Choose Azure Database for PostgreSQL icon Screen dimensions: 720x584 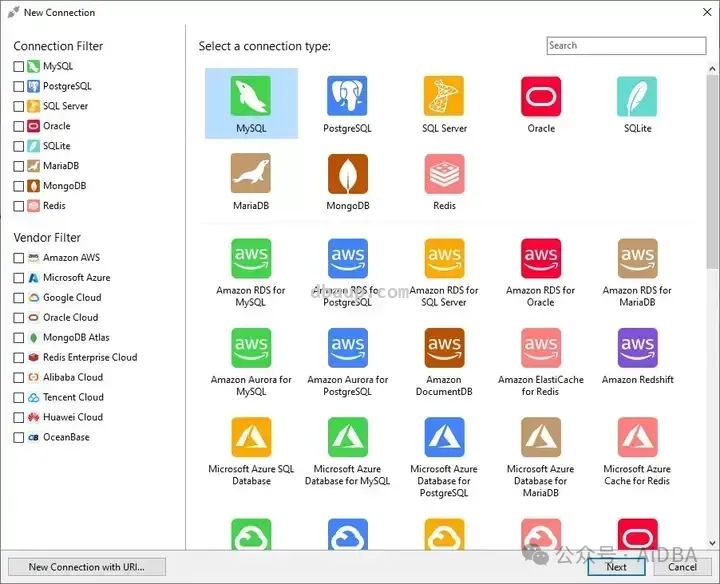(444, 437)
